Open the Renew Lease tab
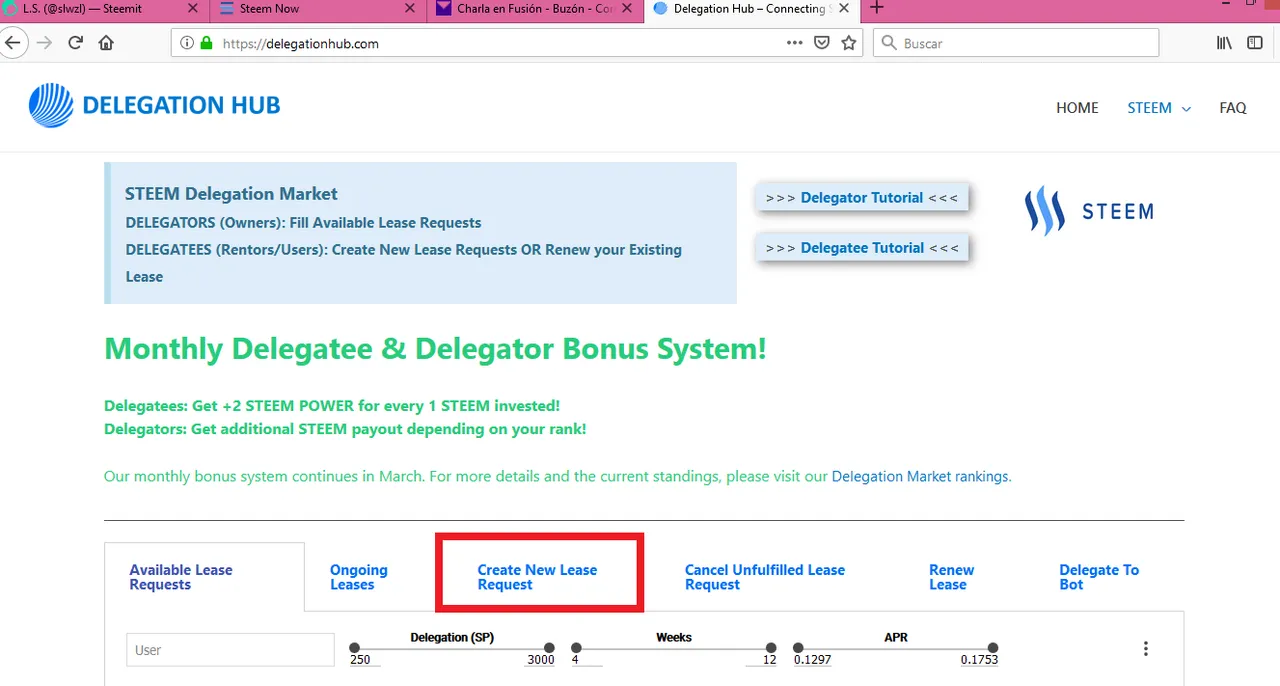Viewport: 1280px width, 686px height. click(951, 577)
